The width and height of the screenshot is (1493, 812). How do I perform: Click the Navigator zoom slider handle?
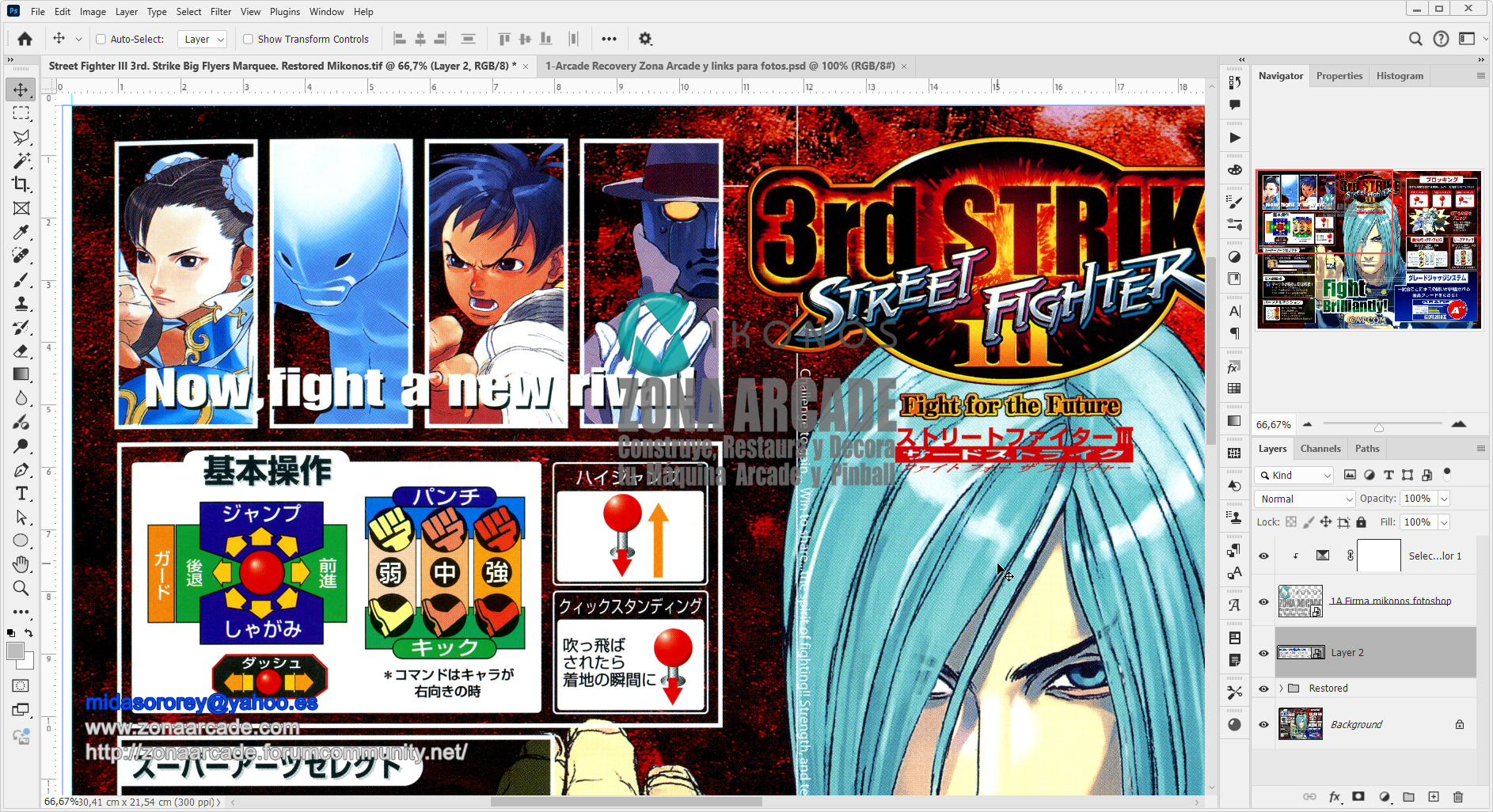(1379, 427)
